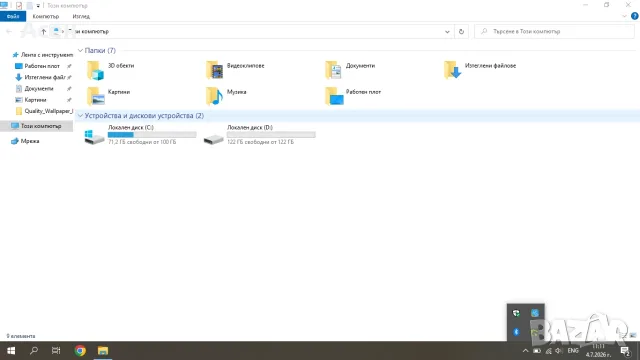This screenshot has width=640, height=360.
Task: Open the Видеоклипове folder
Action: 236,70
